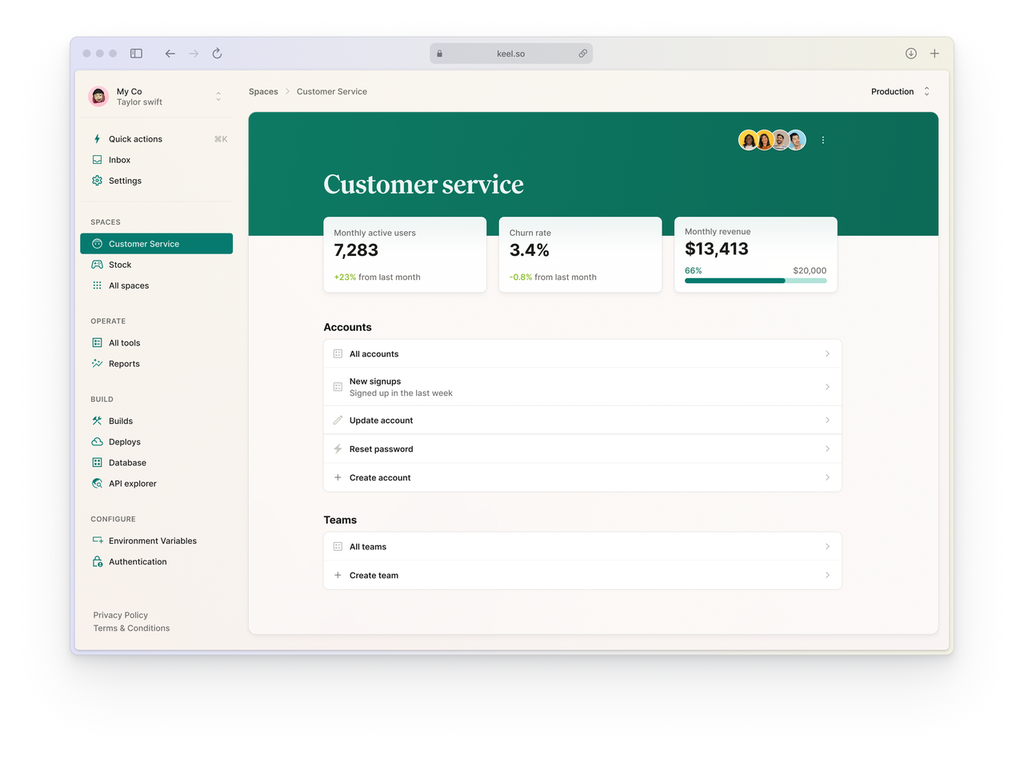Click the Spaces breadcrumb link
Viewport: 1024px width, 758px height.
(263, 91)
